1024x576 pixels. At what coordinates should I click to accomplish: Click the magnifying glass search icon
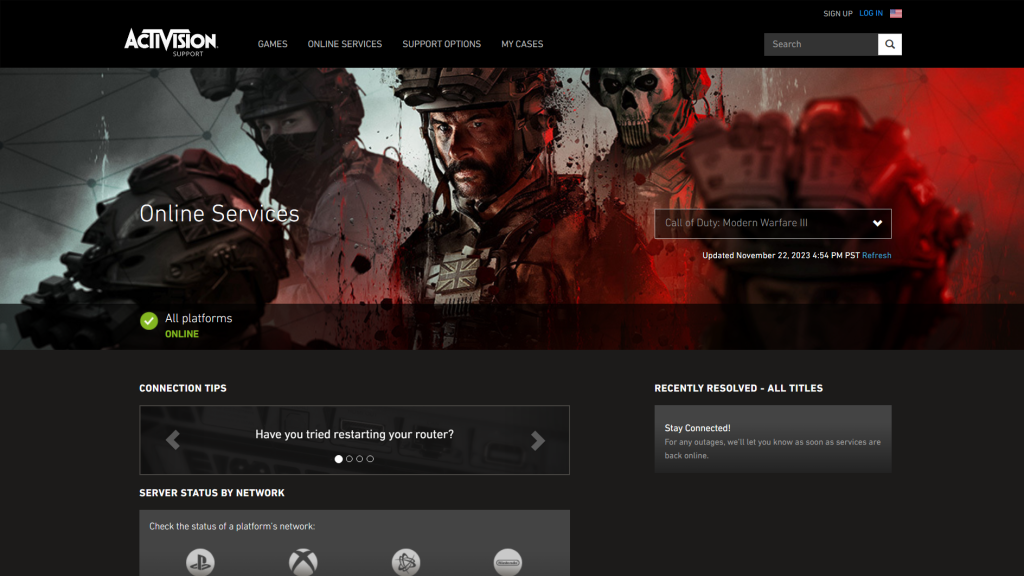point(889,44)
